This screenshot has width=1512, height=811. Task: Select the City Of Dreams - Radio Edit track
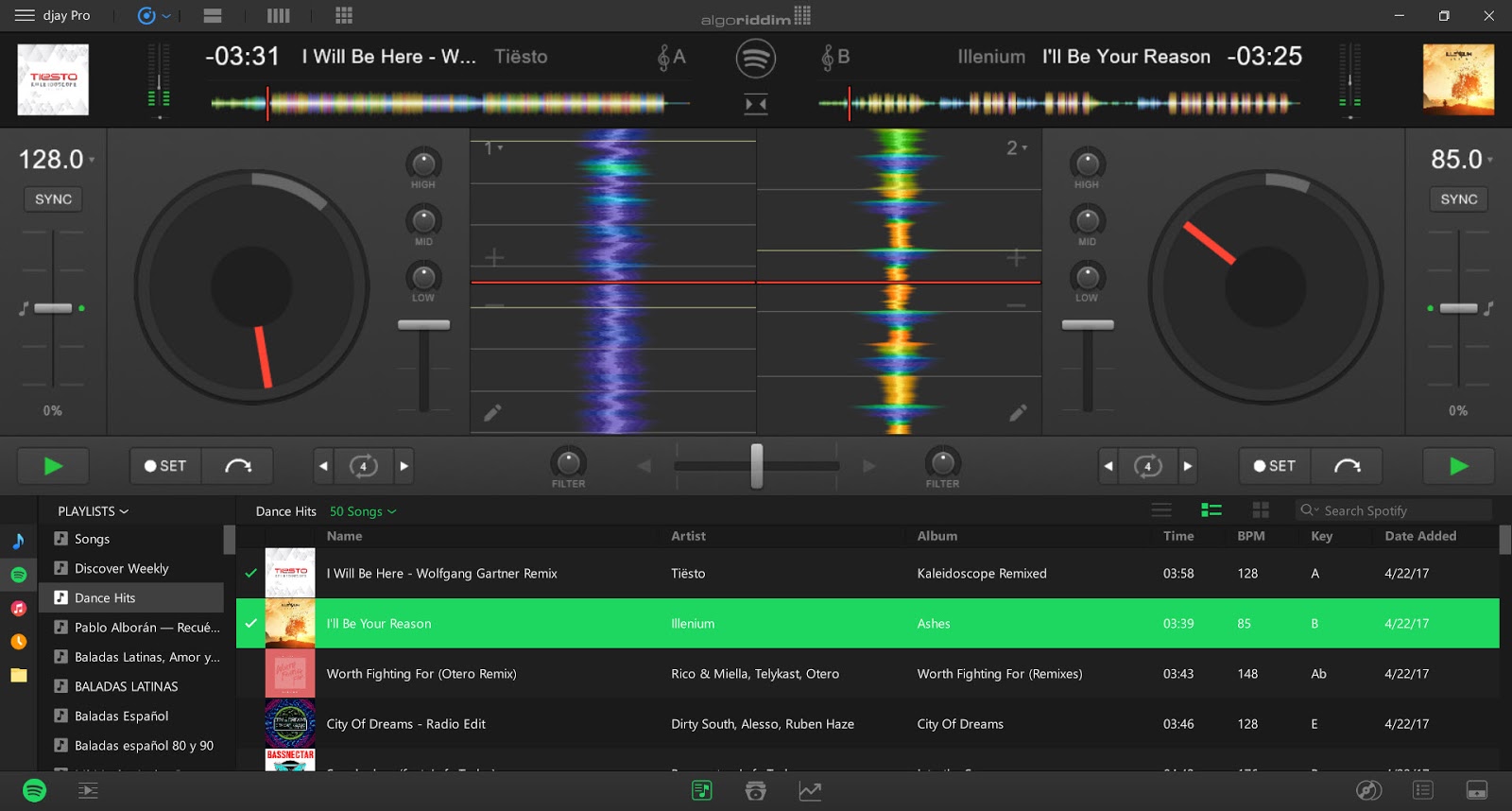868,724
